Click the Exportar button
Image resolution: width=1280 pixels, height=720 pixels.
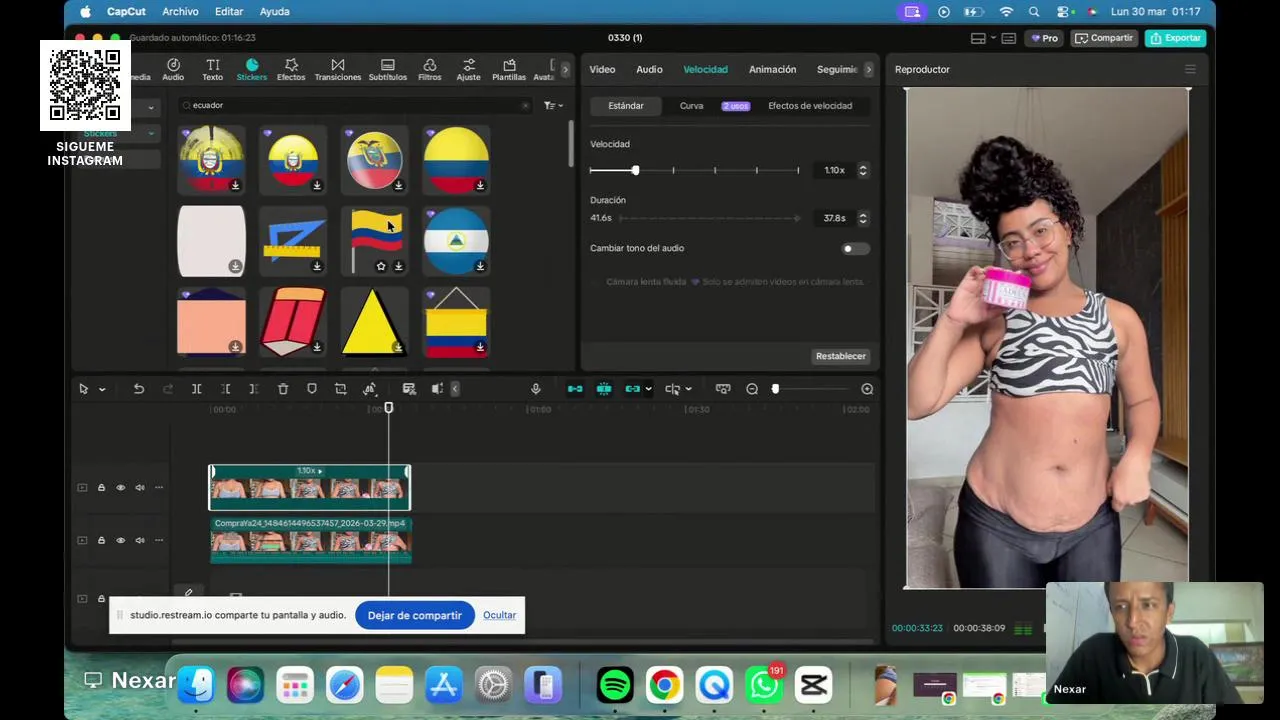click(1176, 38)
